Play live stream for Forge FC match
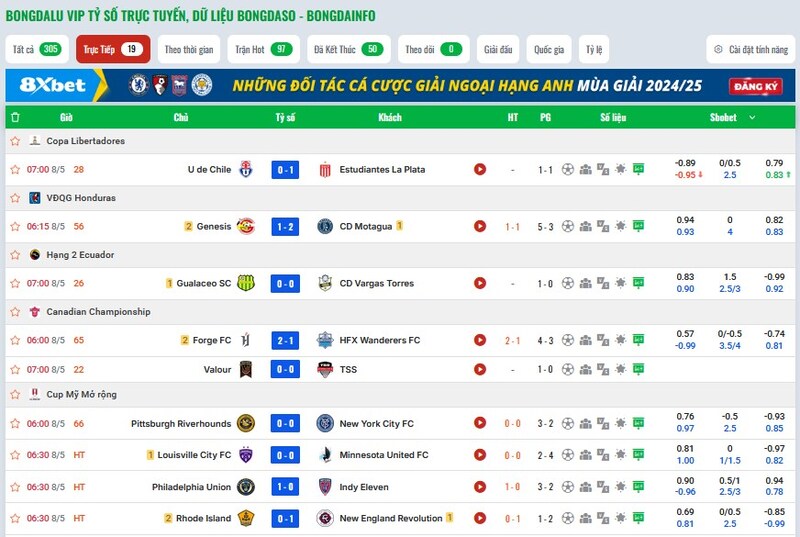Image resolution: width=800 pixels, height=537 pixels. pos(480,340)
